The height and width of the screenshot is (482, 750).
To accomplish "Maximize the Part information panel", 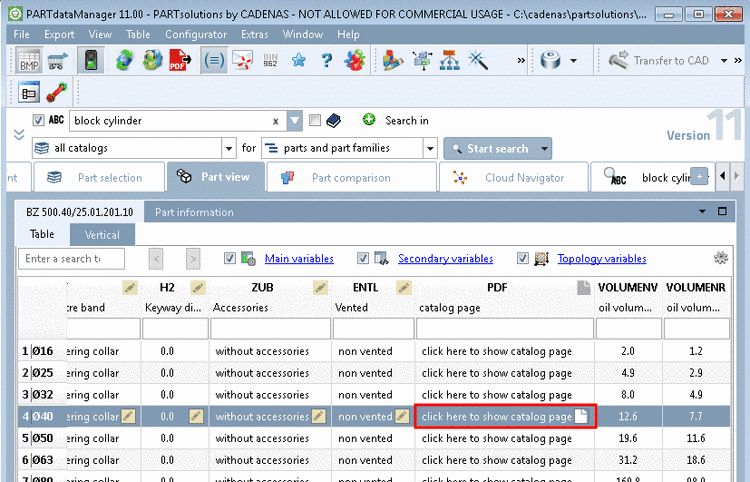I will pos(722,211).
